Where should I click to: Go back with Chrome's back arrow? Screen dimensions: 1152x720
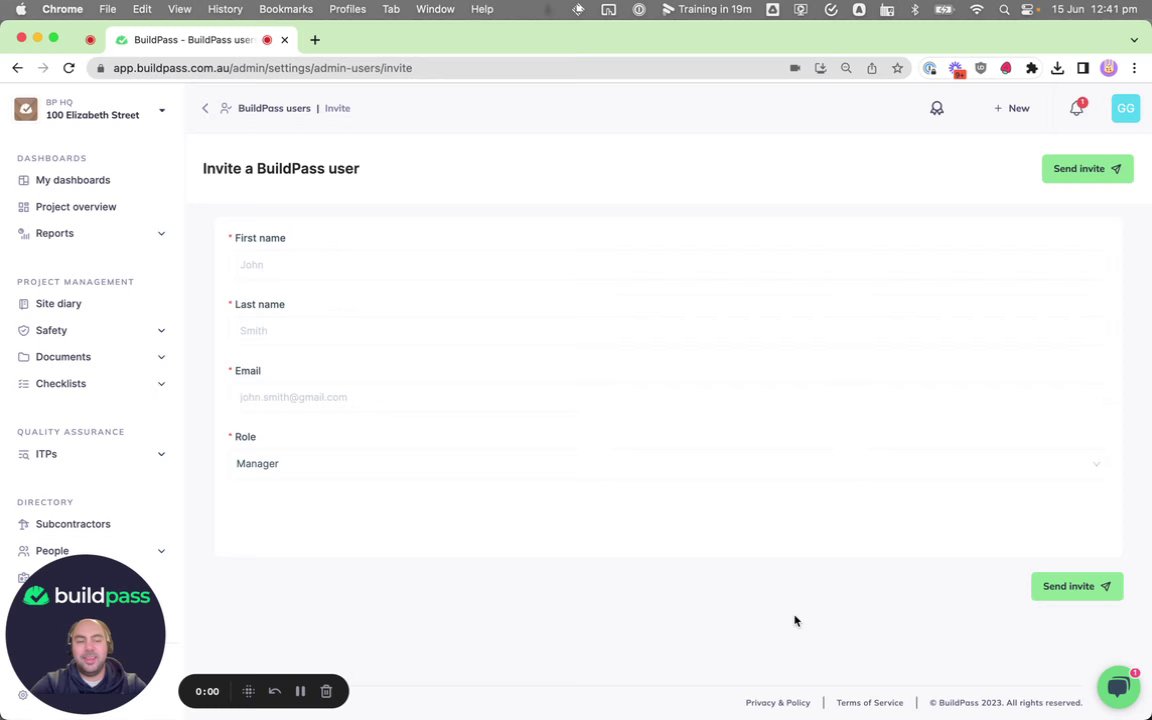(x=18, y=68)
